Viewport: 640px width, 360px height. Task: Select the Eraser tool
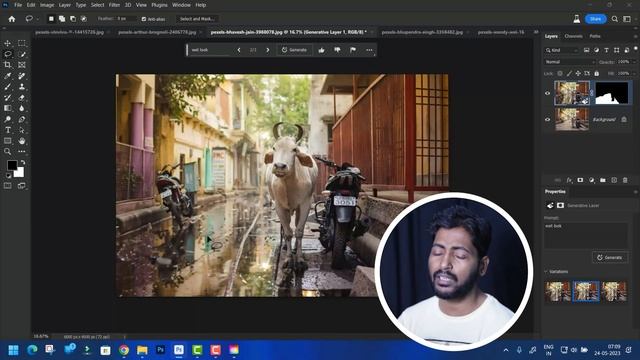click(x=22, y=98)
